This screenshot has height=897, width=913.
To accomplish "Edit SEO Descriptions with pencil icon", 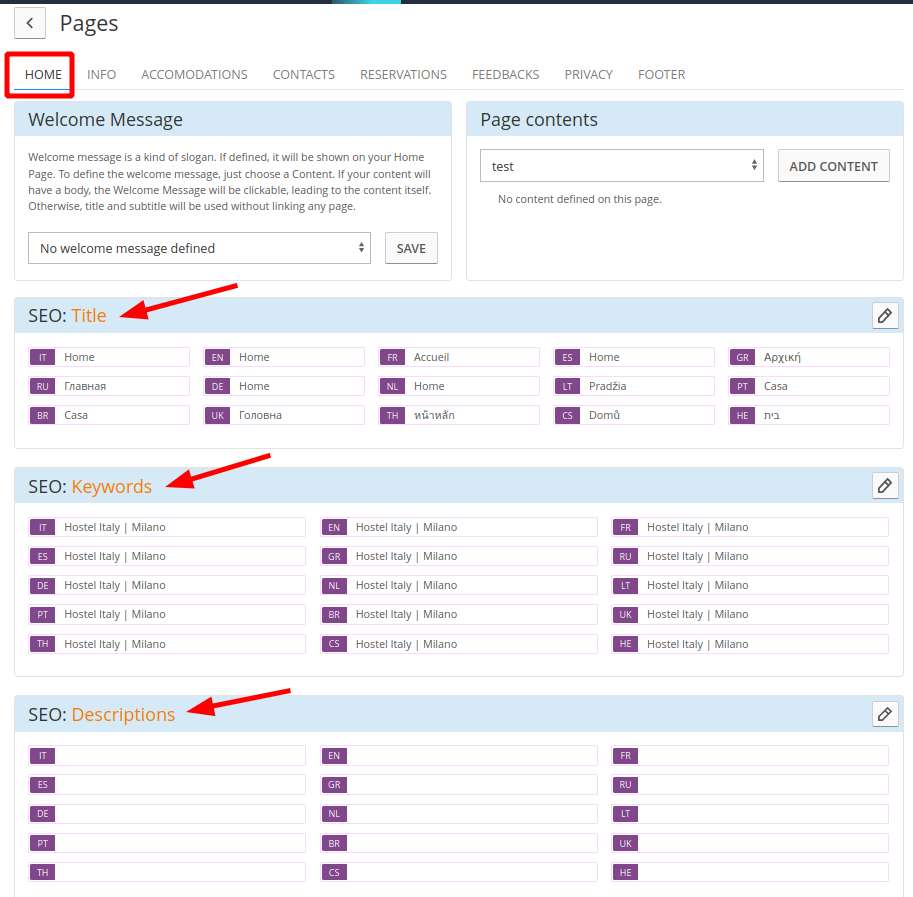I will click(x=885, y=714).
